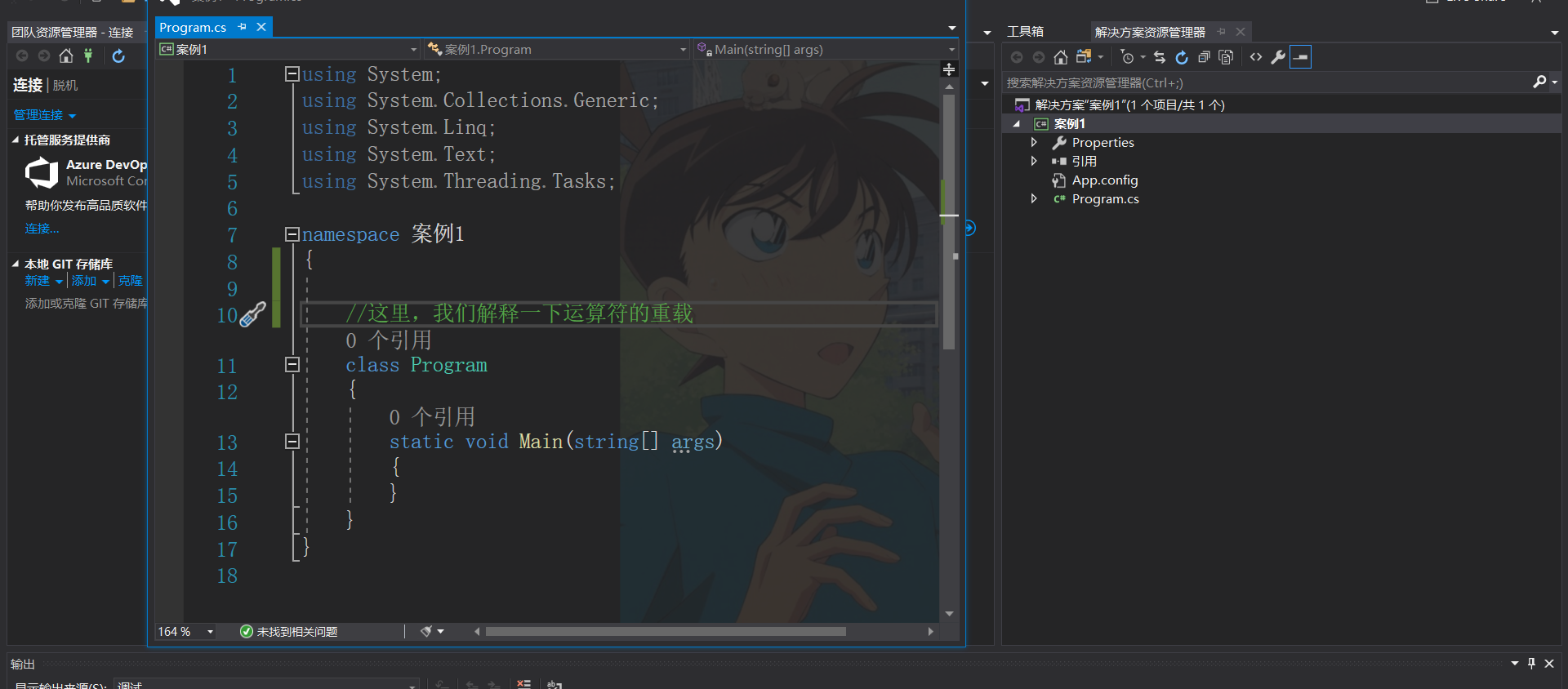Viewport: 1568px width, 689px height.
Task: Click the Solution Explorer search input field
Action: point(1266,82)
